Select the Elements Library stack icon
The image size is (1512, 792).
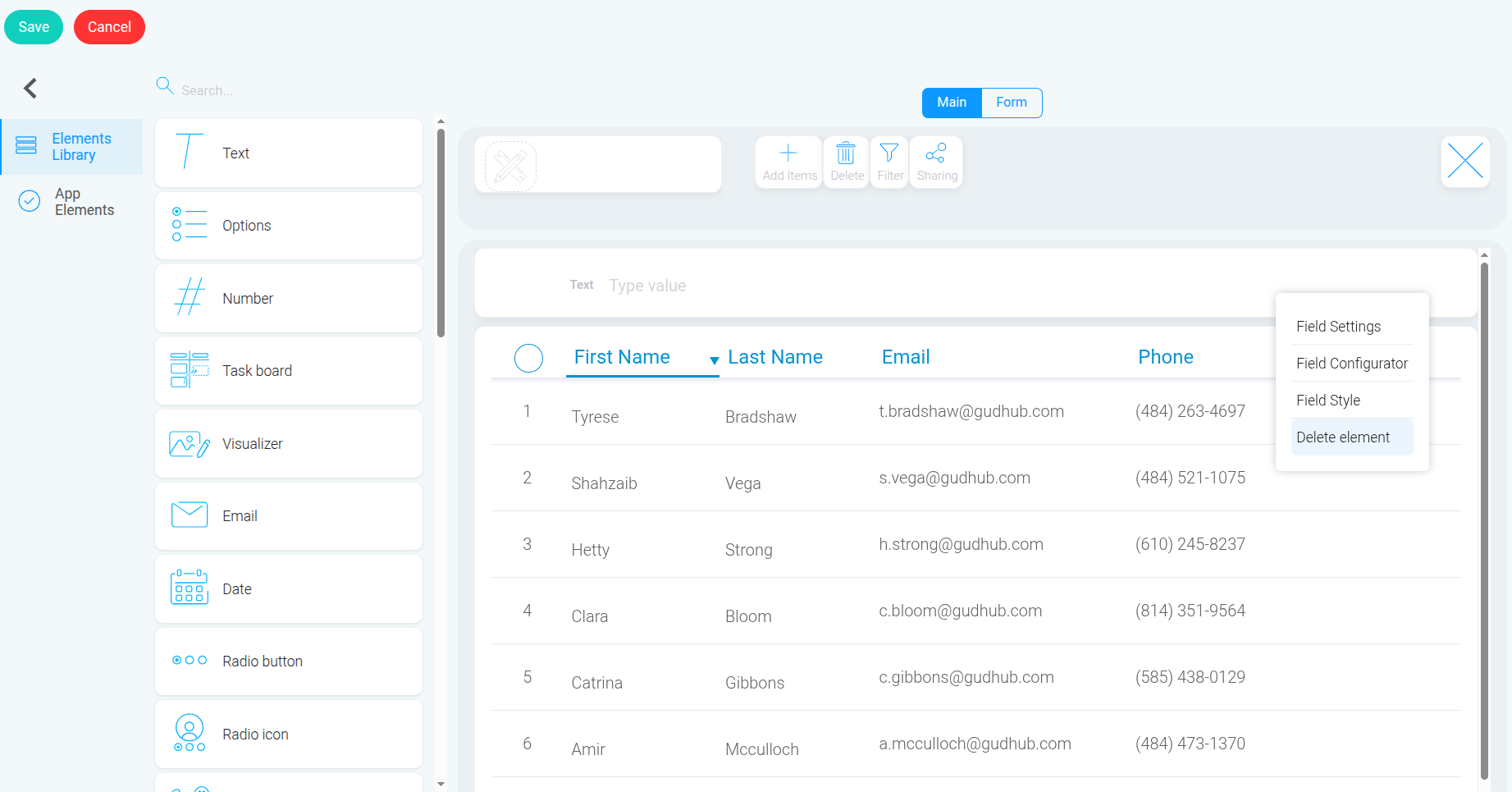click(x=26, y=145)
